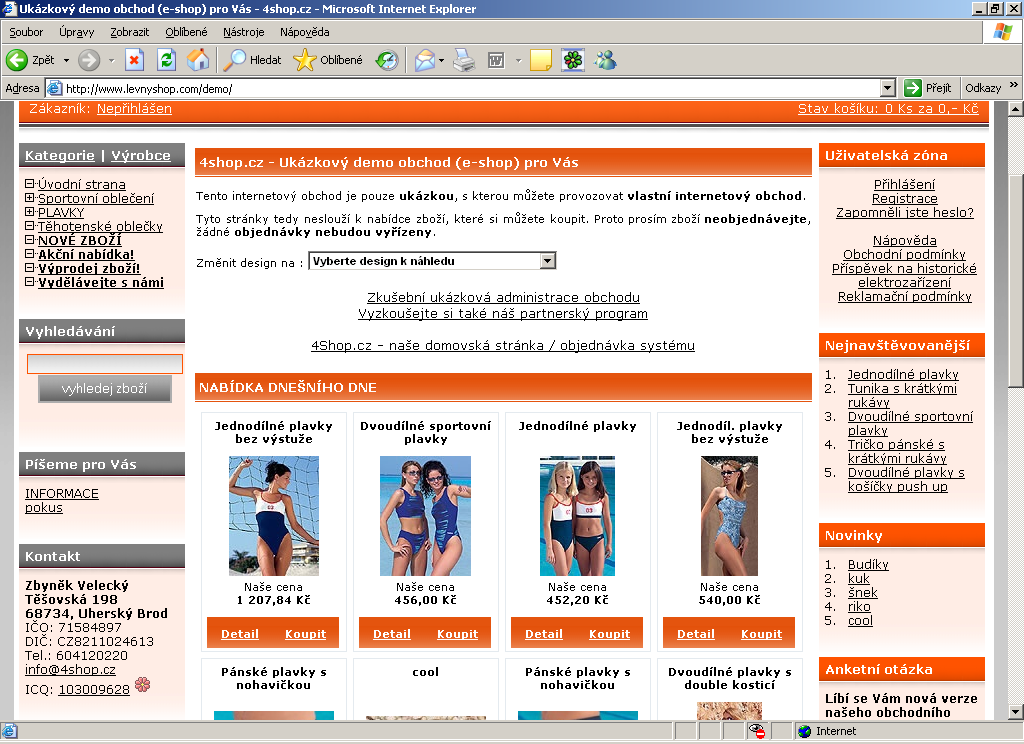This screenshot has height=744, width=1024.
Task: Switch to the Kategorie tab
Action: pos(59,155)
